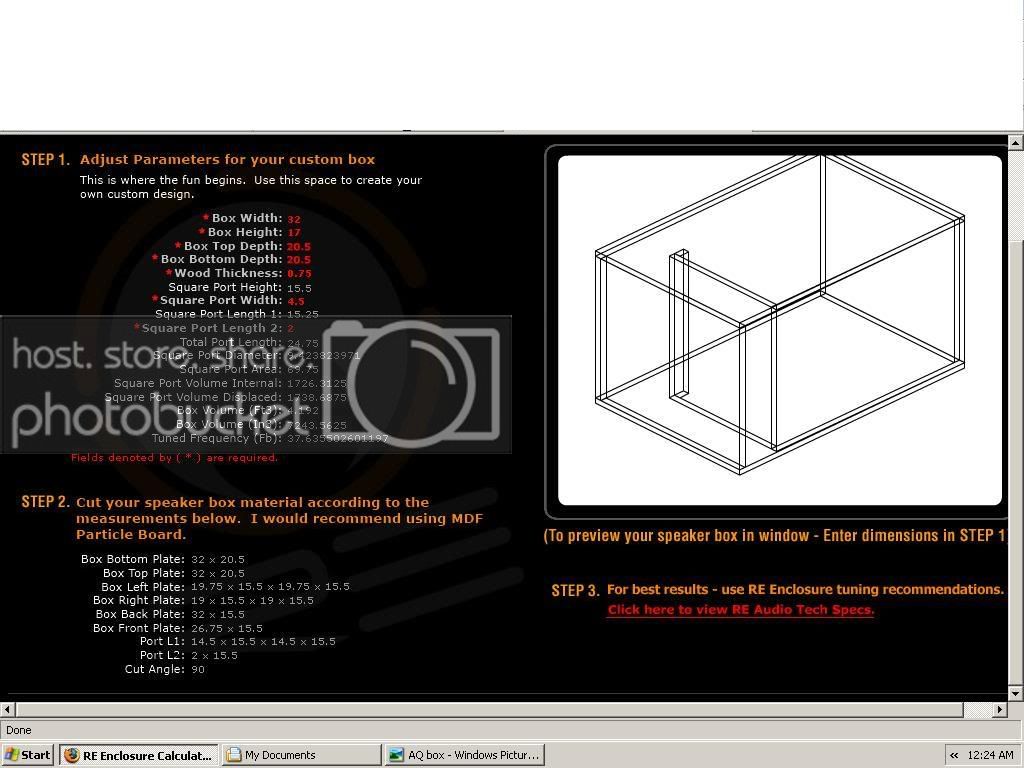Click horizontal scrollbar left arrow

point(7,709)
